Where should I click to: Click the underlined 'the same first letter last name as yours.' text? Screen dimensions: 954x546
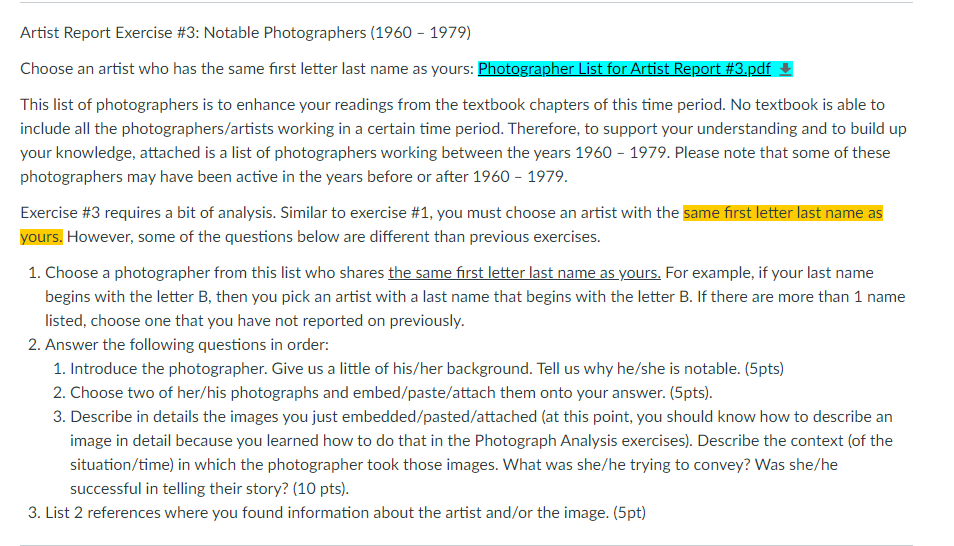pos(524,273)
